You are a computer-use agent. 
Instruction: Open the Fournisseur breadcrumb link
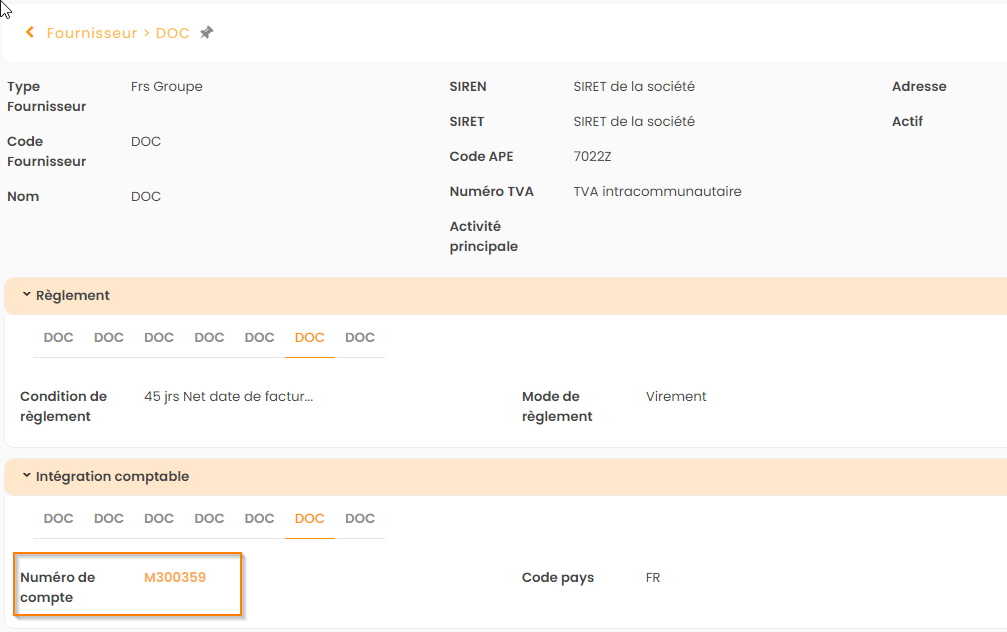pos(92,33)
